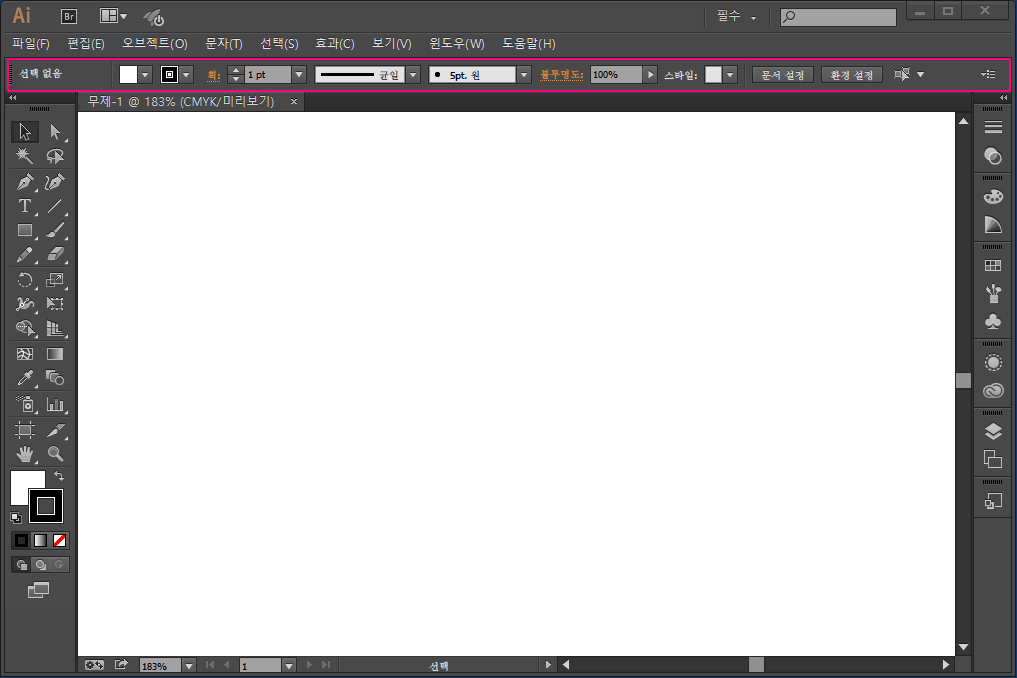The height and width of the screenshot is (678, 1017).
Task: Set fill to None
Action: [60, 540]
